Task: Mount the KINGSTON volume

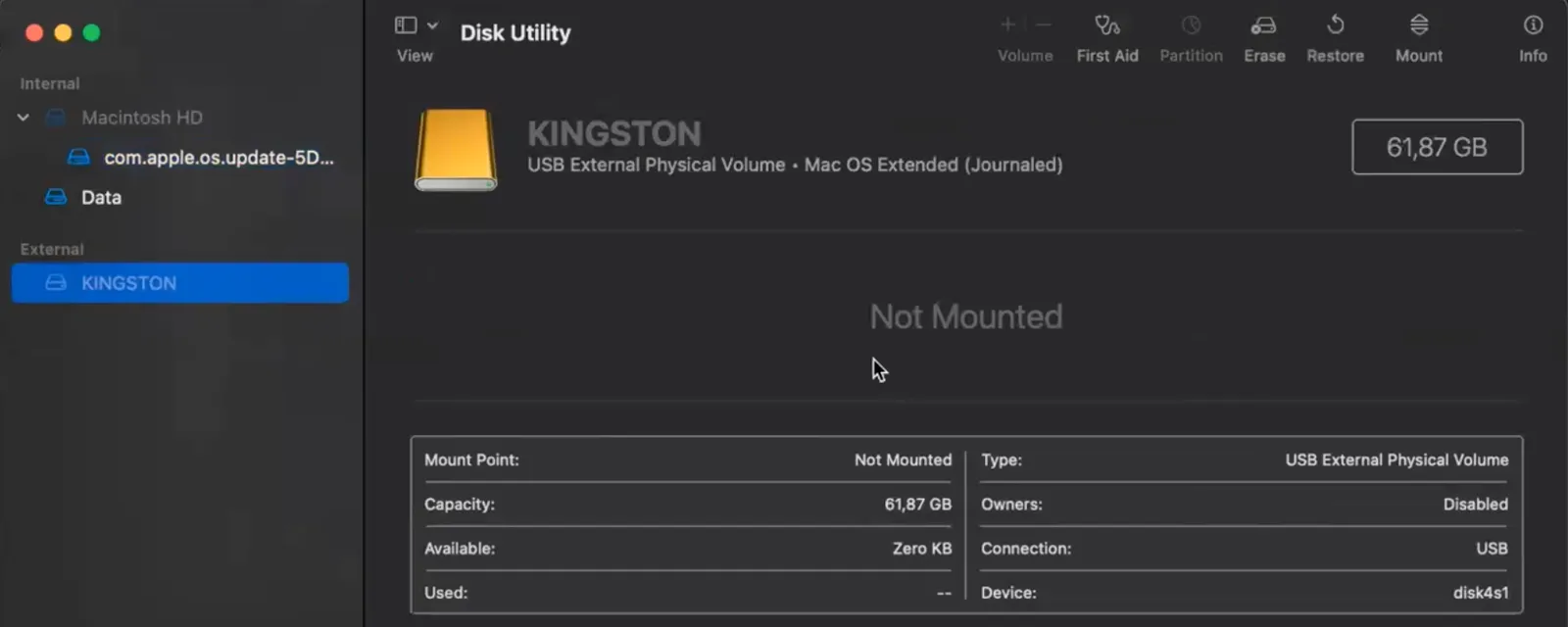Action: tap(1418, 25)
